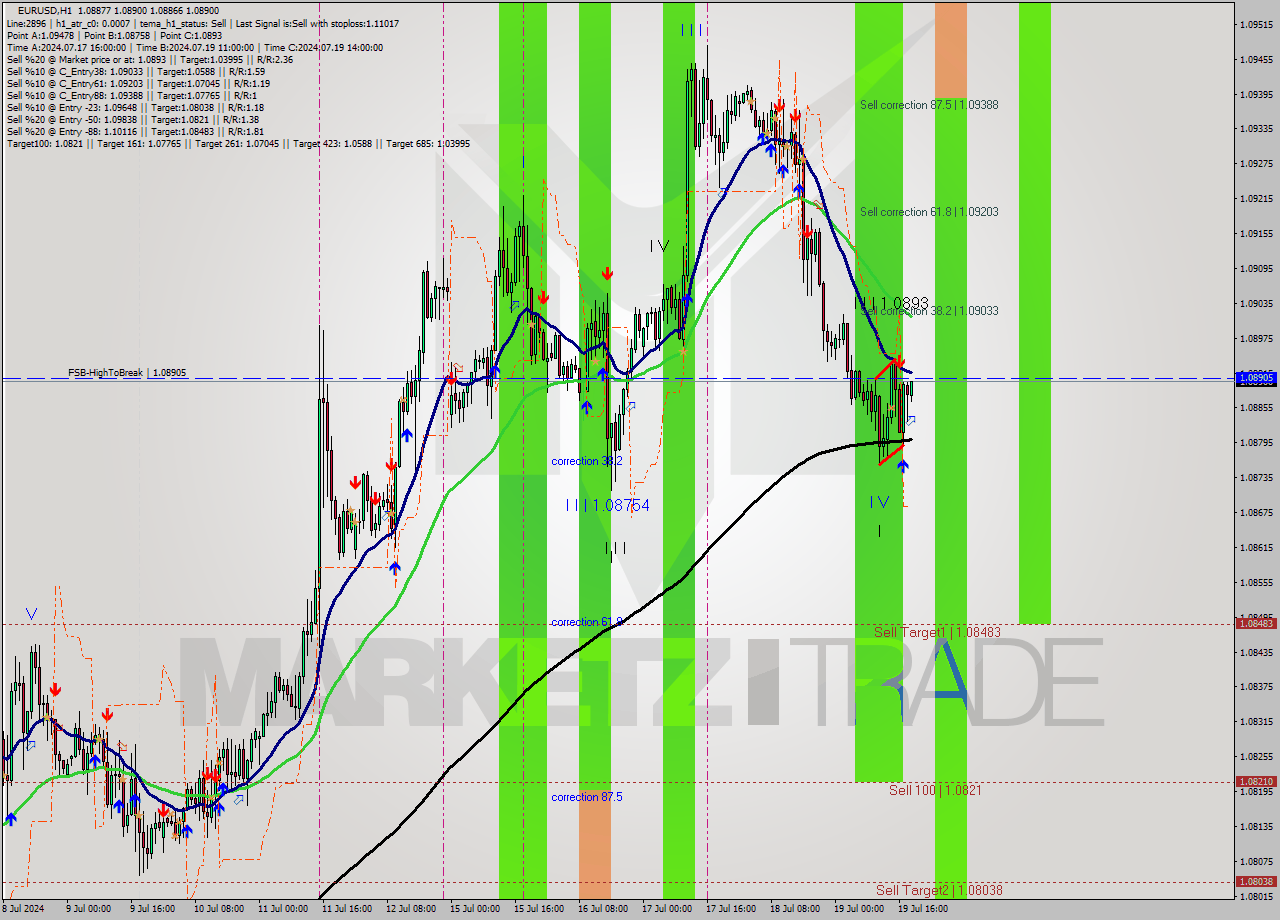This screenshot has width=1280, height=920.
Task: Click the blue V wave label
Action: pos(32,613)
